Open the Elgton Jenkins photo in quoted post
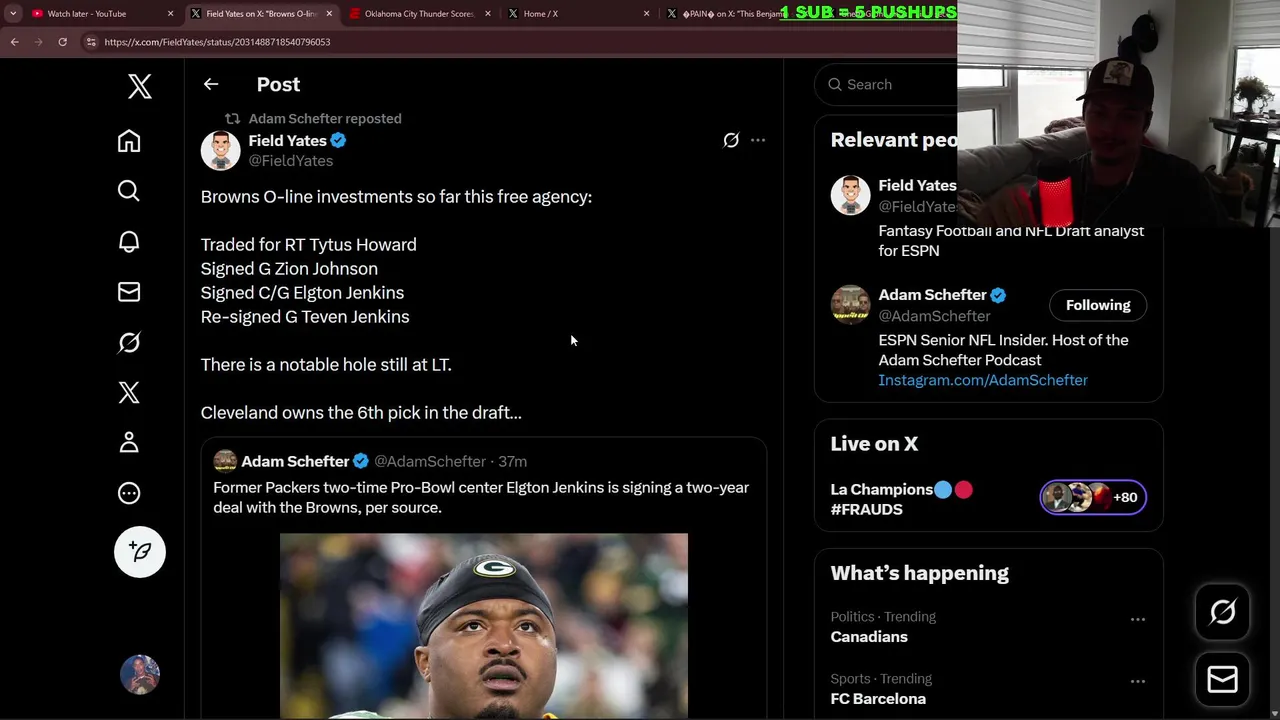 [x=483, y=625]
